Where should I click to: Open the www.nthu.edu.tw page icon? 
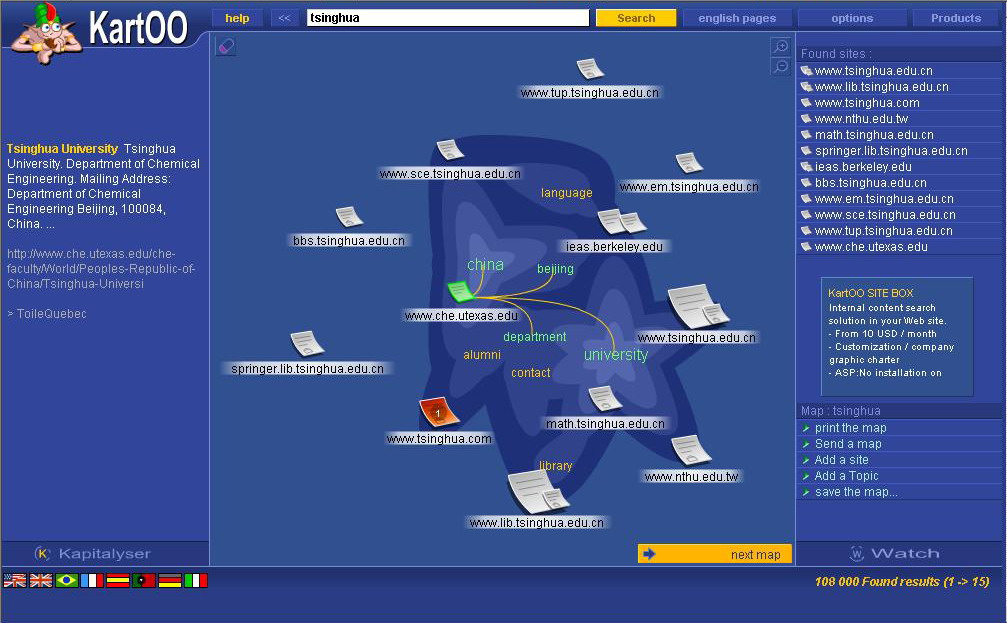point(691,450)
